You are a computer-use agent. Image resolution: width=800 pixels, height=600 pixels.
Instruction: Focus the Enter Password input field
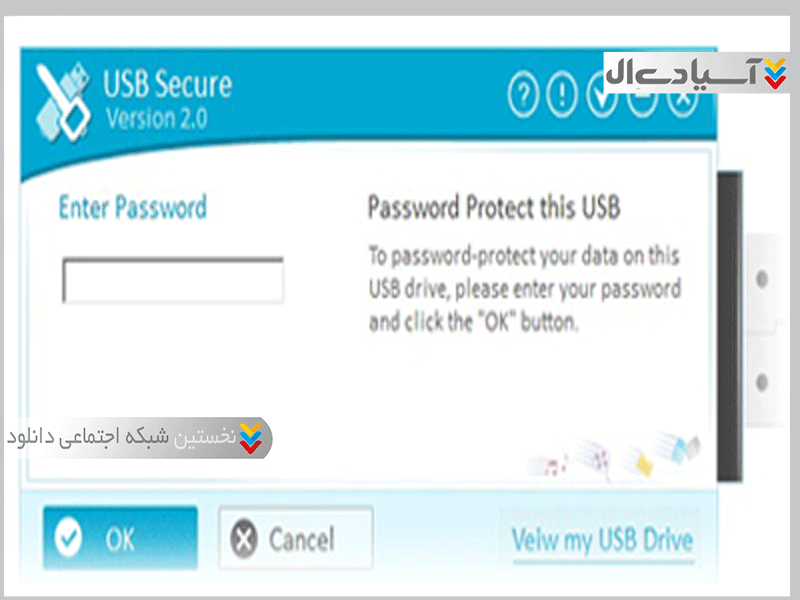coord(173,280)
